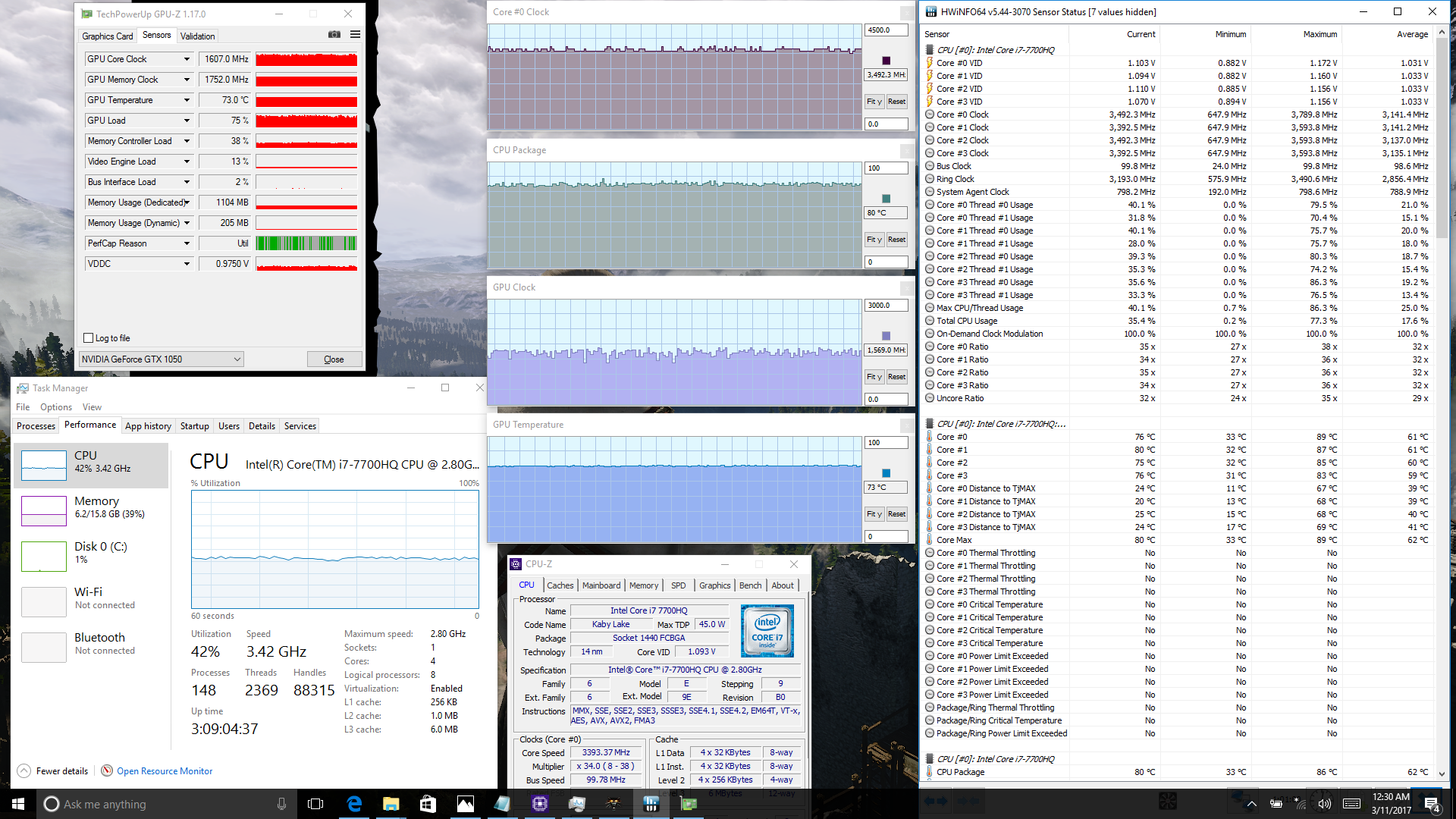Expand the PerfCap Reason sensor dropdown
The image size is (1456, 819).
[187, 243]
